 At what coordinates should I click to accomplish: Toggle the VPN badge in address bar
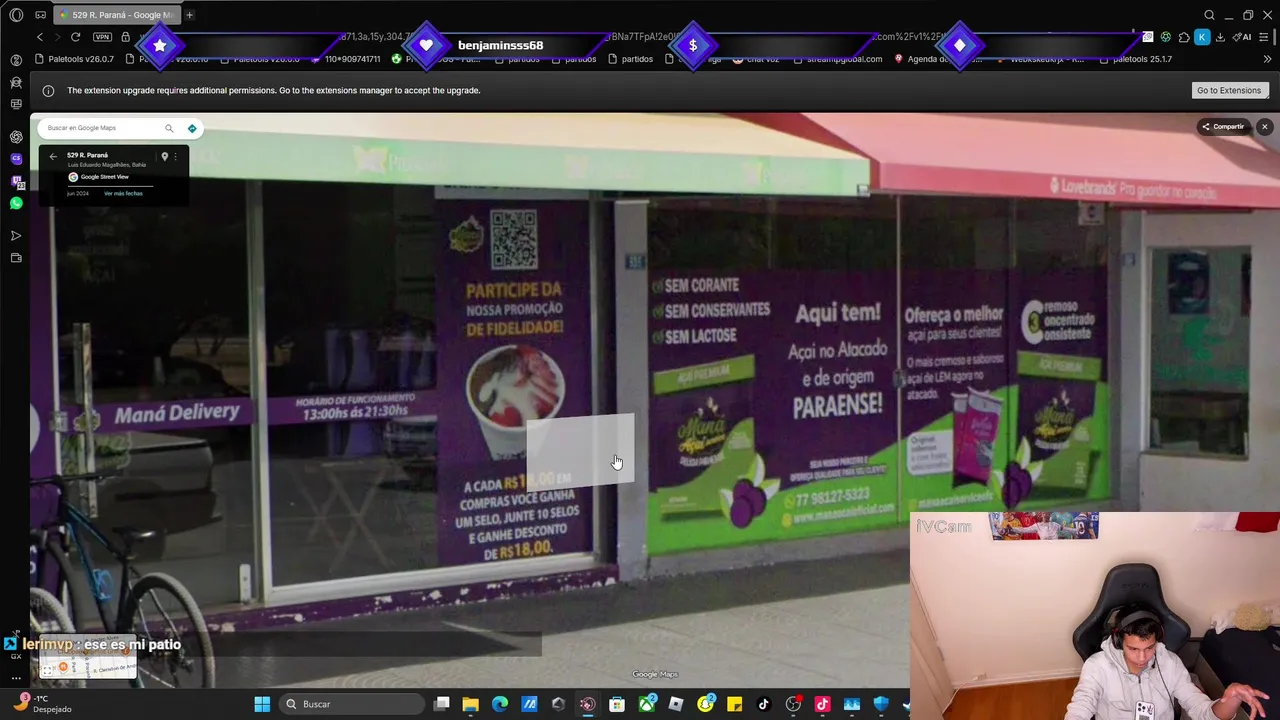tap(102, 37)
